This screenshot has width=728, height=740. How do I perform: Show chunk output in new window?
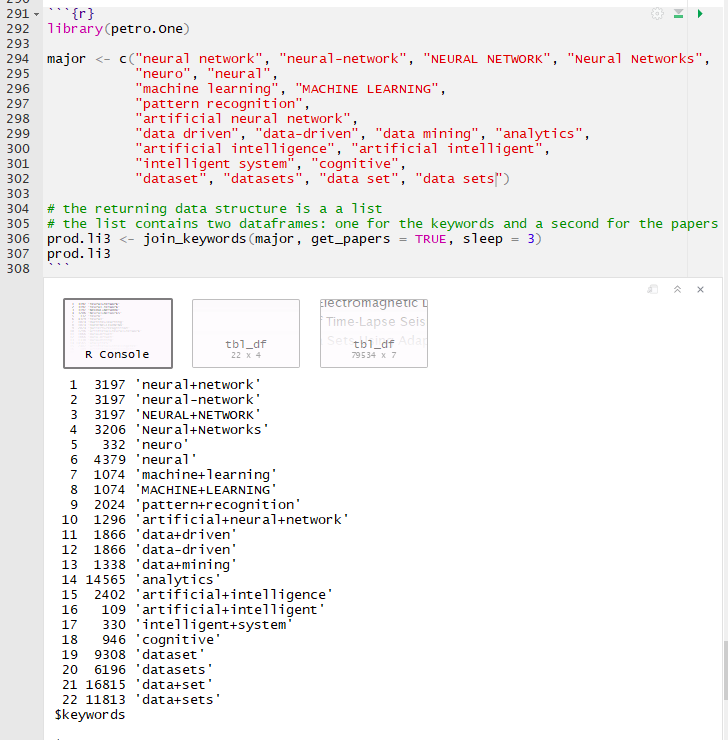tap(653, 289)
